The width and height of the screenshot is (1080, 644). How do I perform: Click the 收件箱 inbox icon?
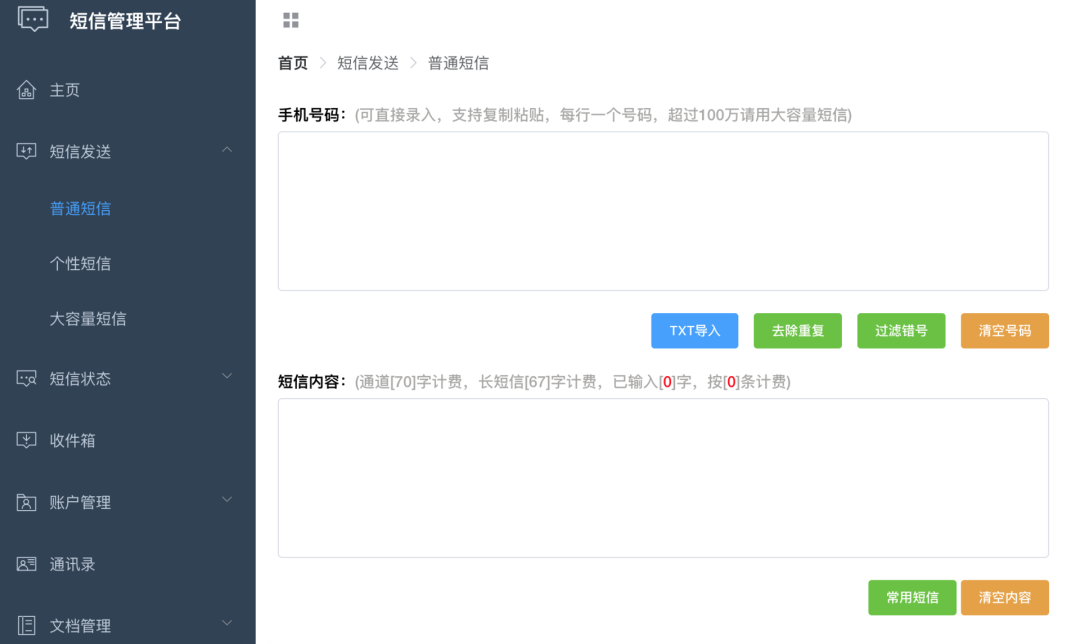pyautogui.click(x=26, y=440)
